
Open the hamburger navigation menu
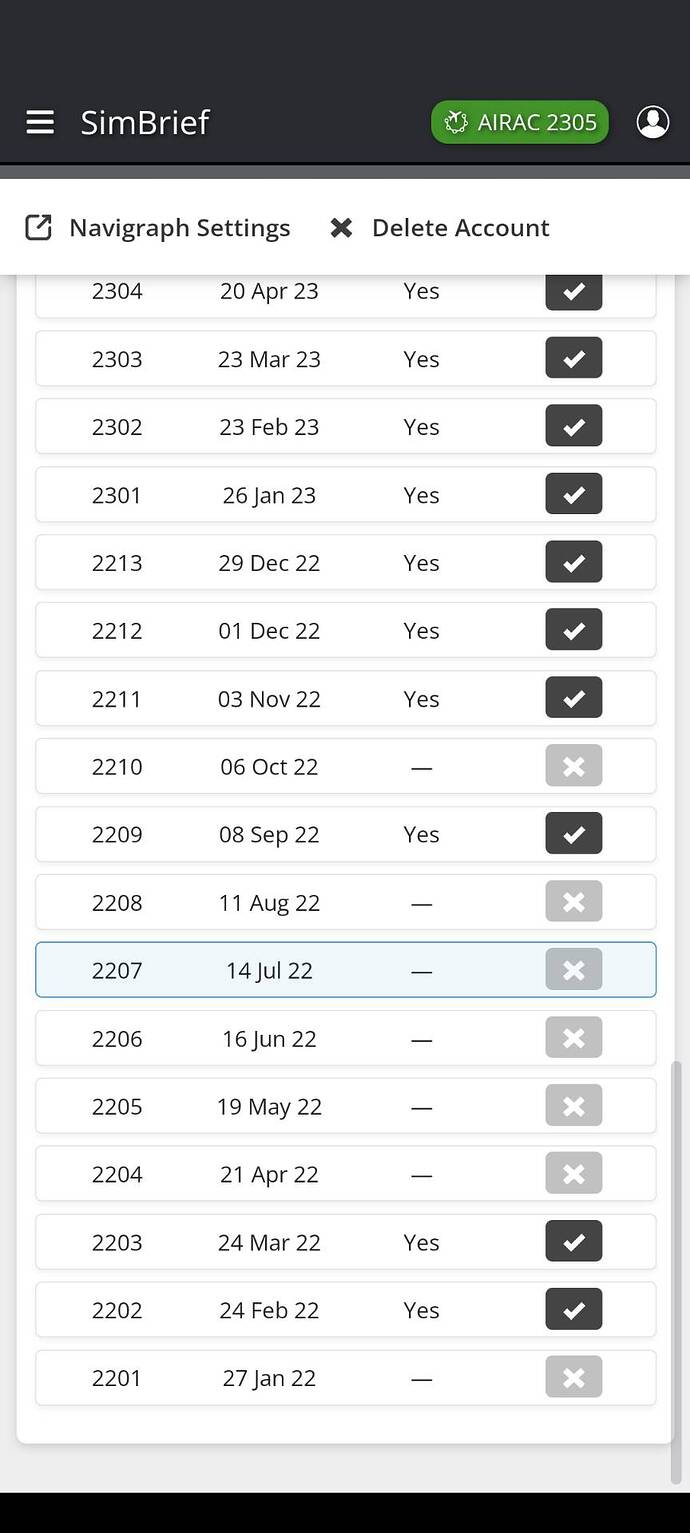click(40, 122)
